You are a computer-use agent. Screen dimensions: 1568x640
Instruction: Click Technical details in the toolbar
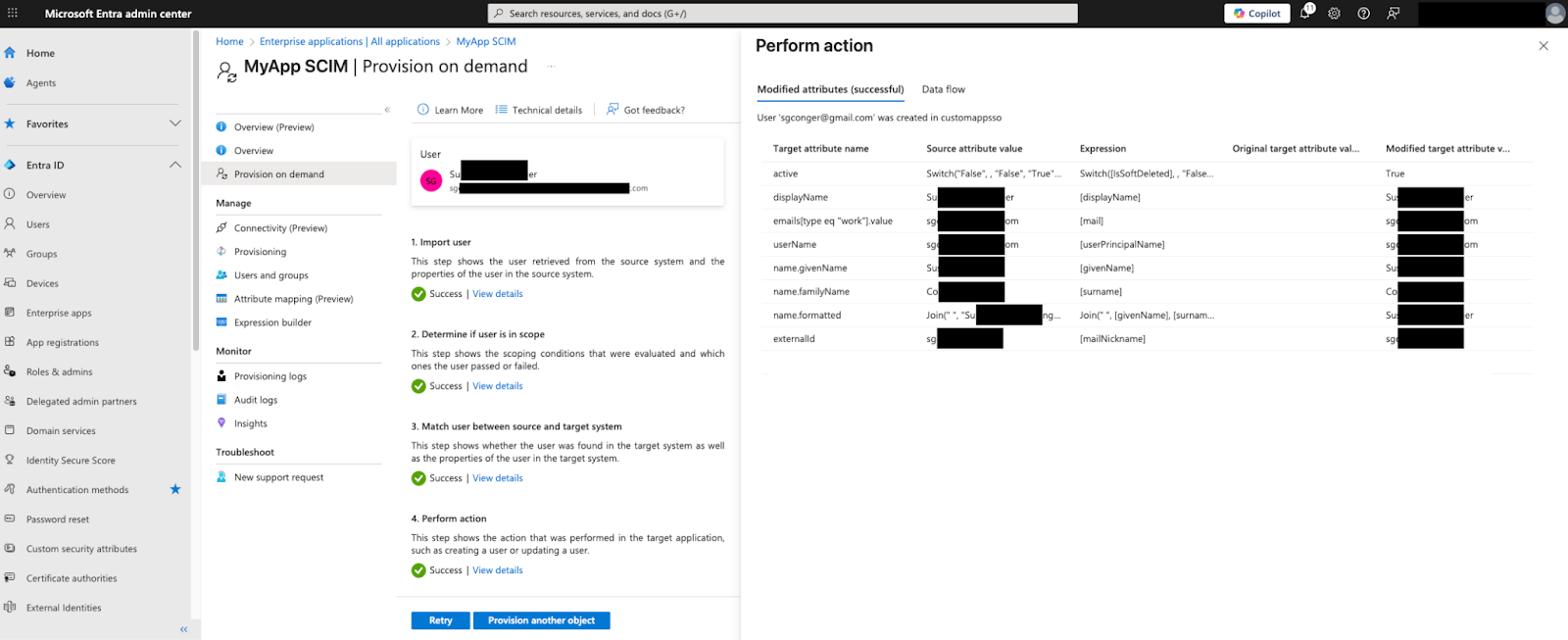(x=539, y=110)
